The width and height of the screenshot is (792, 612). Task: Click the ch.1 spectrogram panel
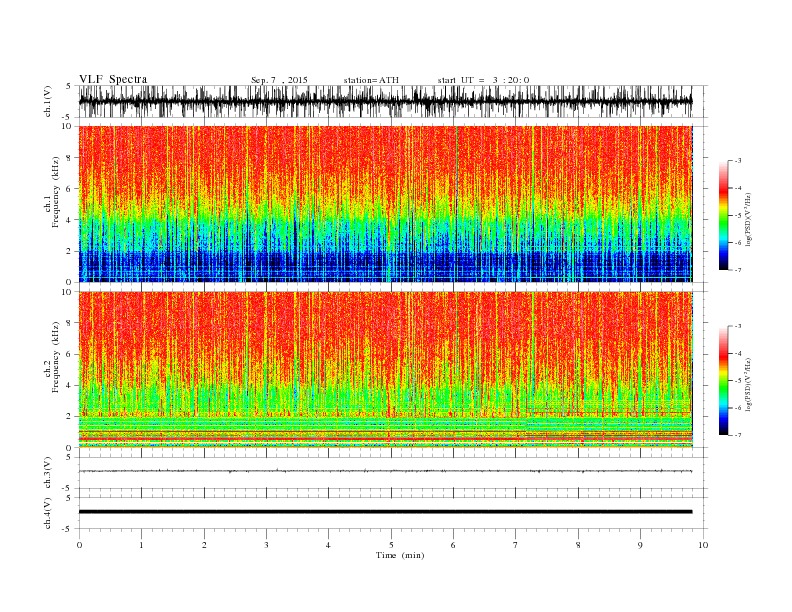[x=385, y=204]
